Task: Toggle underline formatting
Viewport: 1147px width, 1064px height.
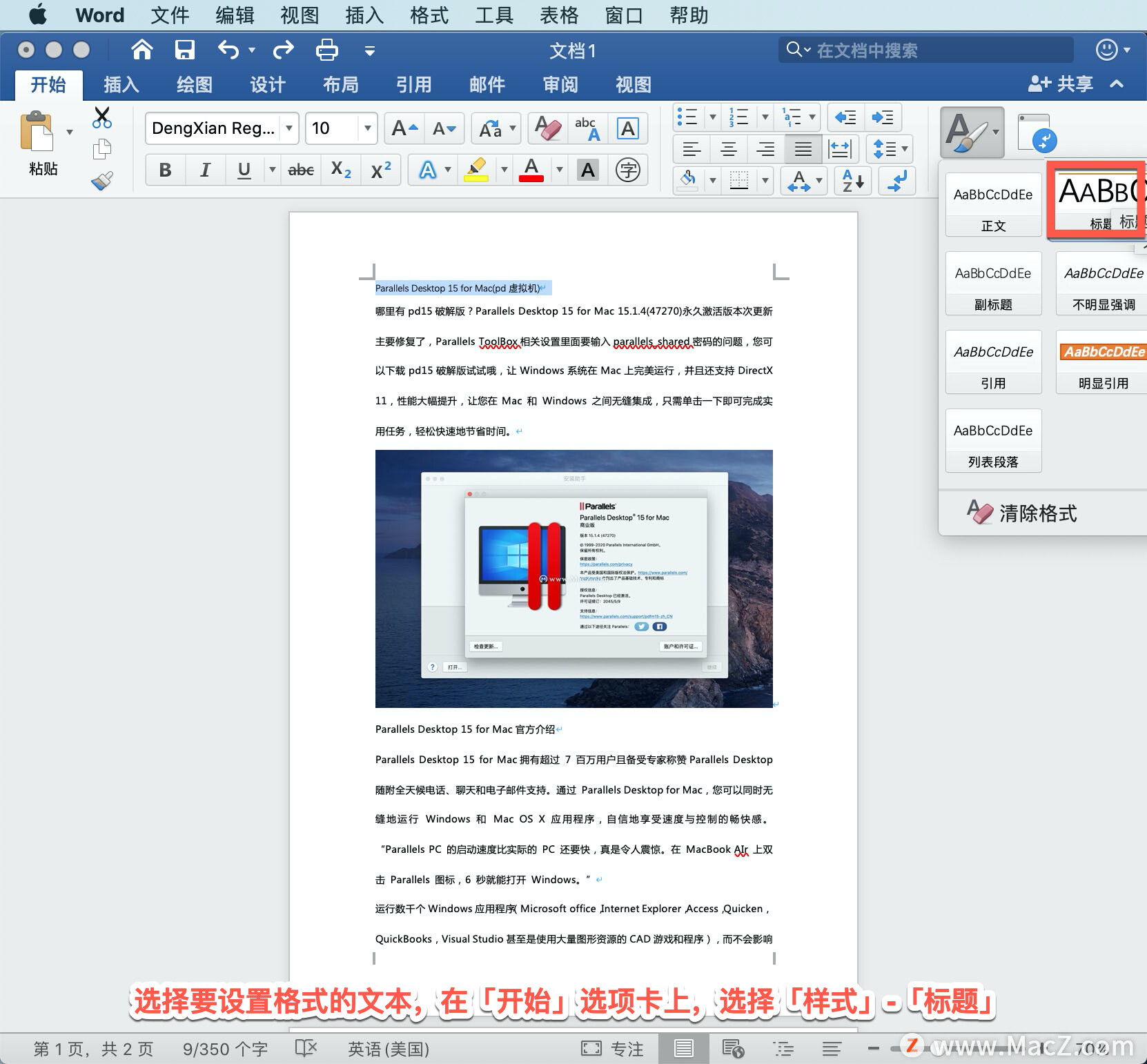Action: pos(244,170)
